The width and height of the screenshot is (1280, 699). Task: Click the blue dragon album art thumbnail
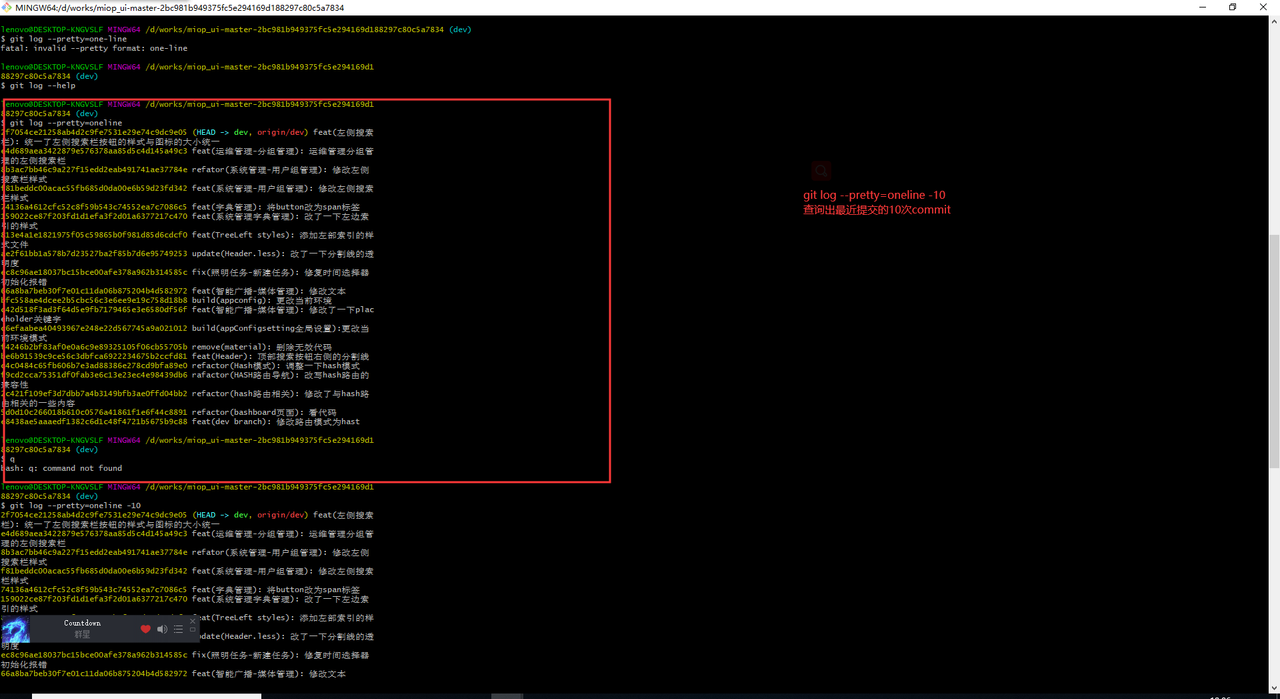[x=15, y=630]
